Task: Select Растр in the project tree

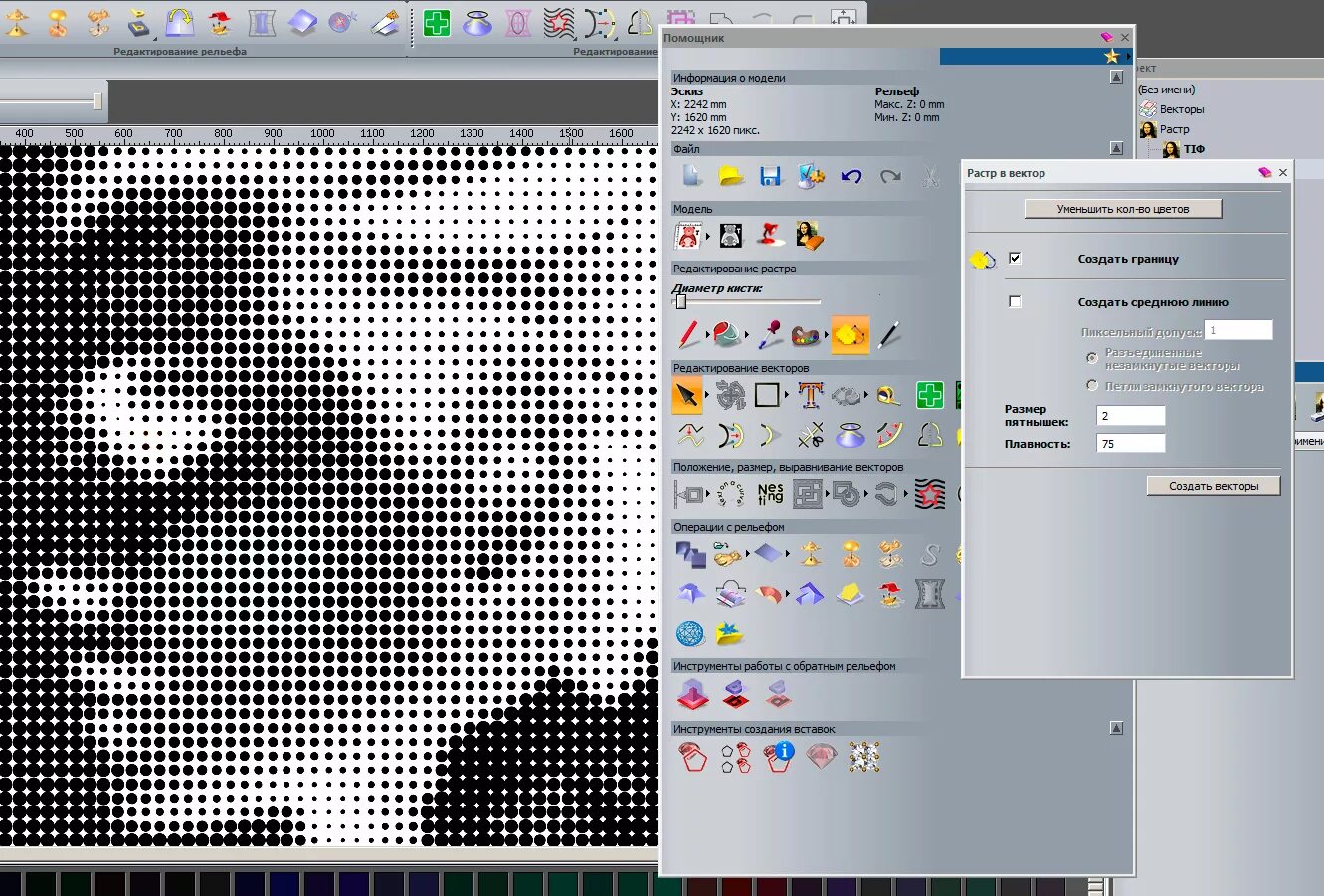Action: 1174,129
